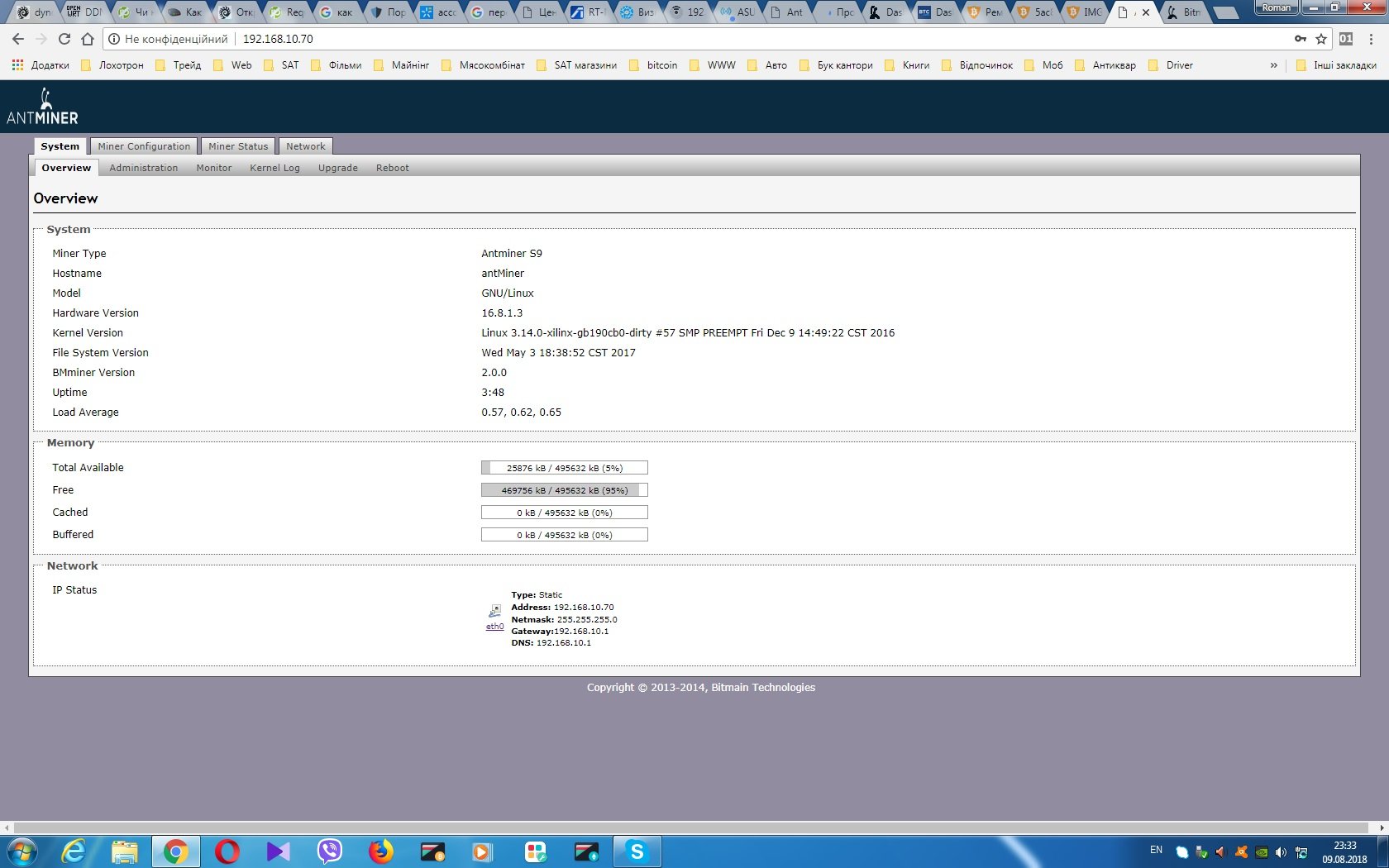This screenshot has height=868, width=1389.
Task: Open the Network top-level tab
Action: [x=306, y=146]
